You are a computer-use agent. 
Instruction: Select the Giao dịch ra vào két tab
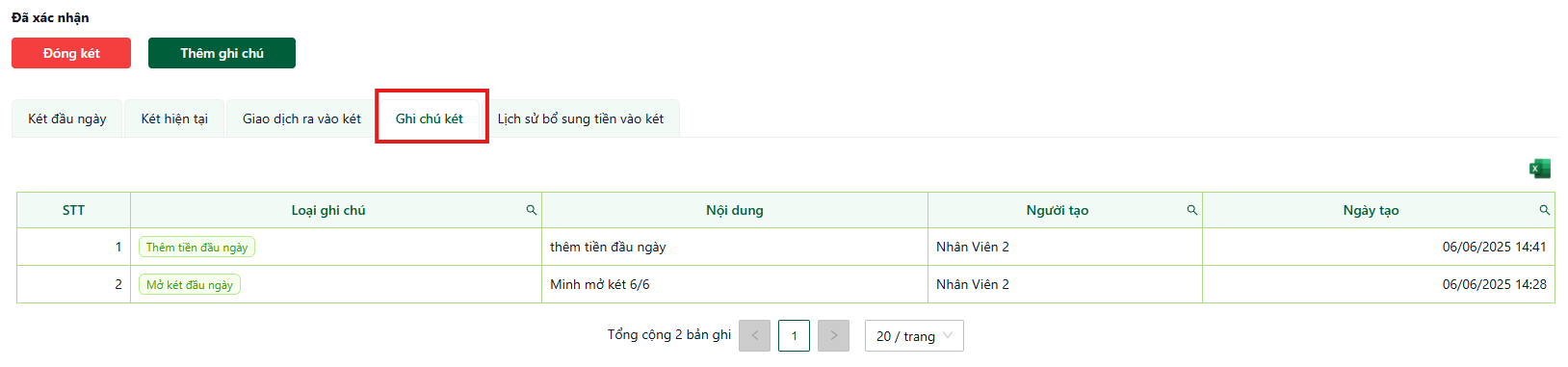301,118
